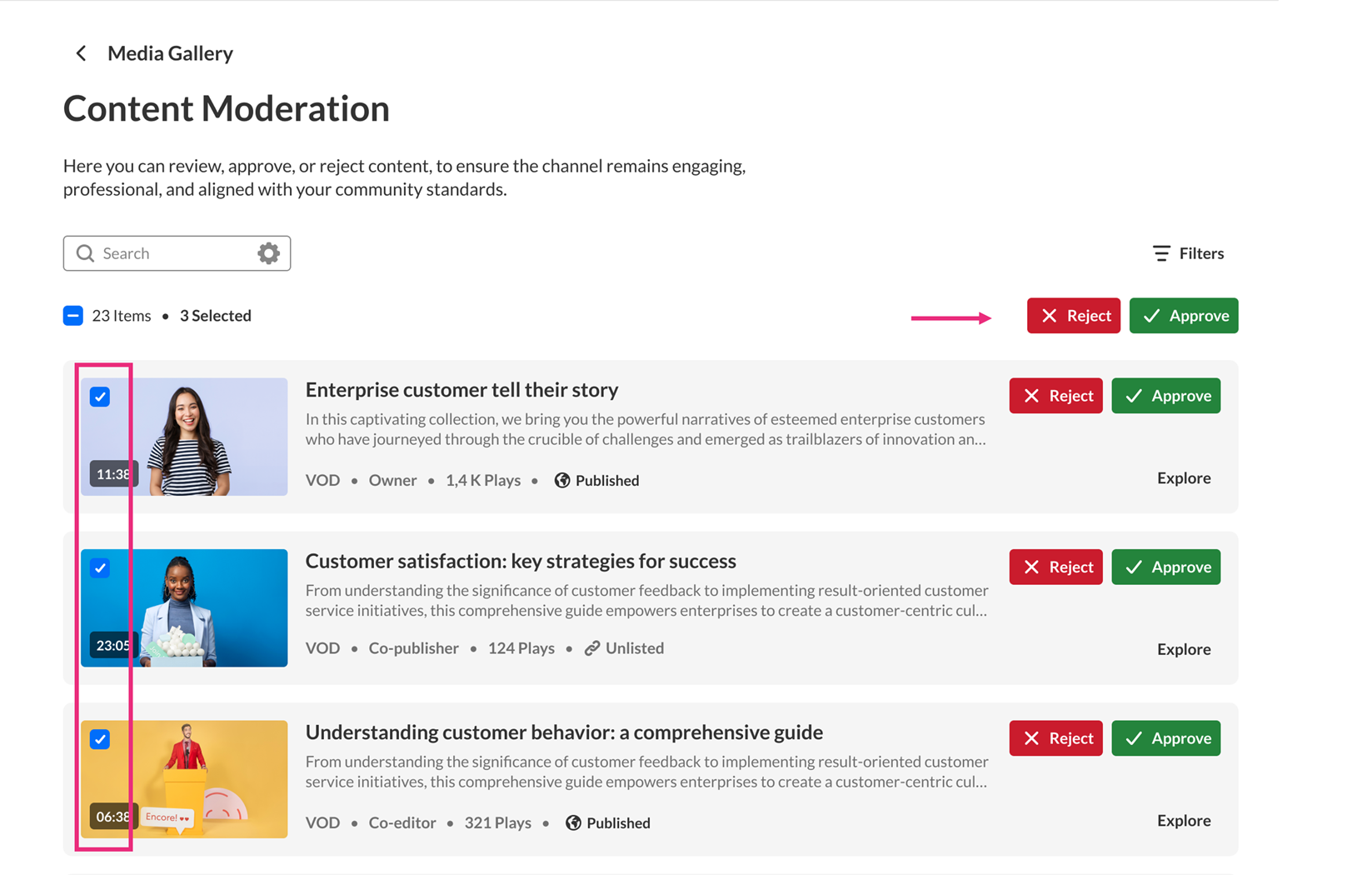
Task: Open the yellow podium video thumbnail
Action: (x=208, y=779)
